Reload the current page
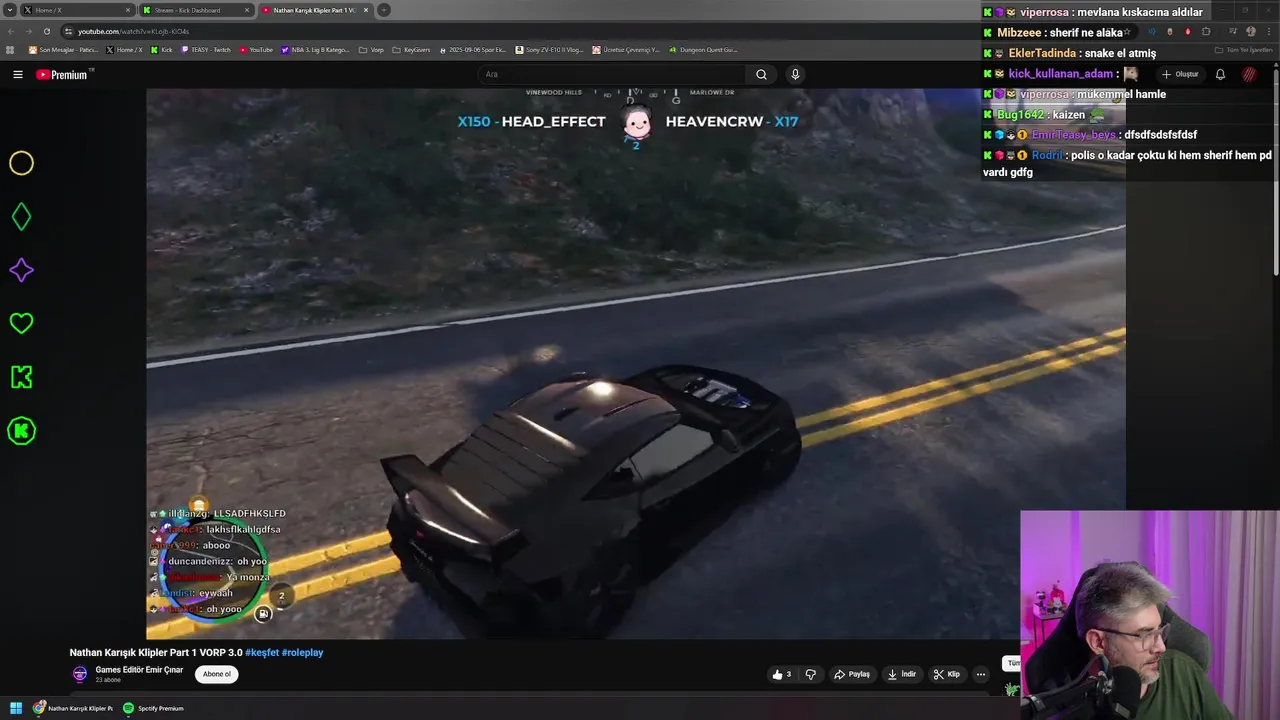1280x720 pixels. (x=46, y=31)
